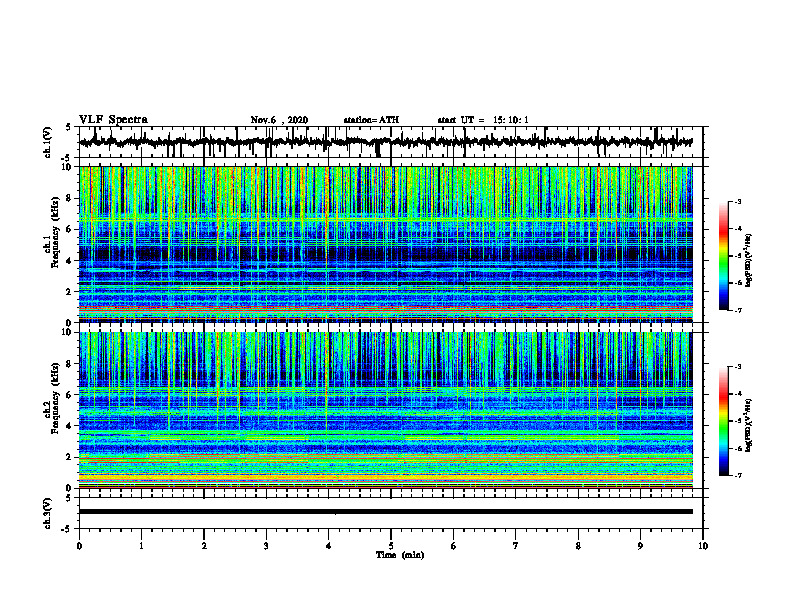792x612 pixels.
Task: Click the ch.1 spectrogram panel
Action: [385, 244]
